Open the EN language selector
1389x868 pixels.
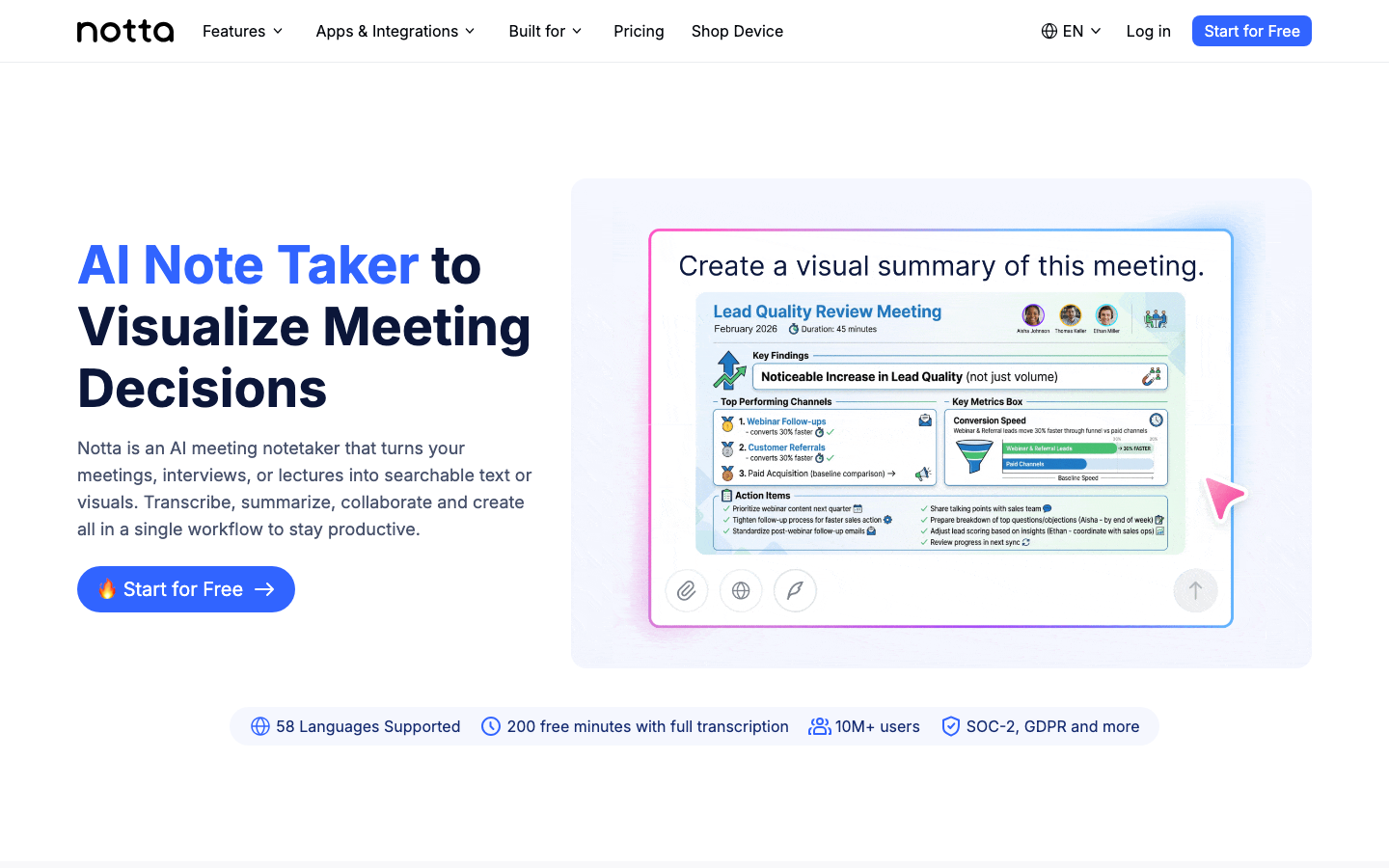(1072, 31)
